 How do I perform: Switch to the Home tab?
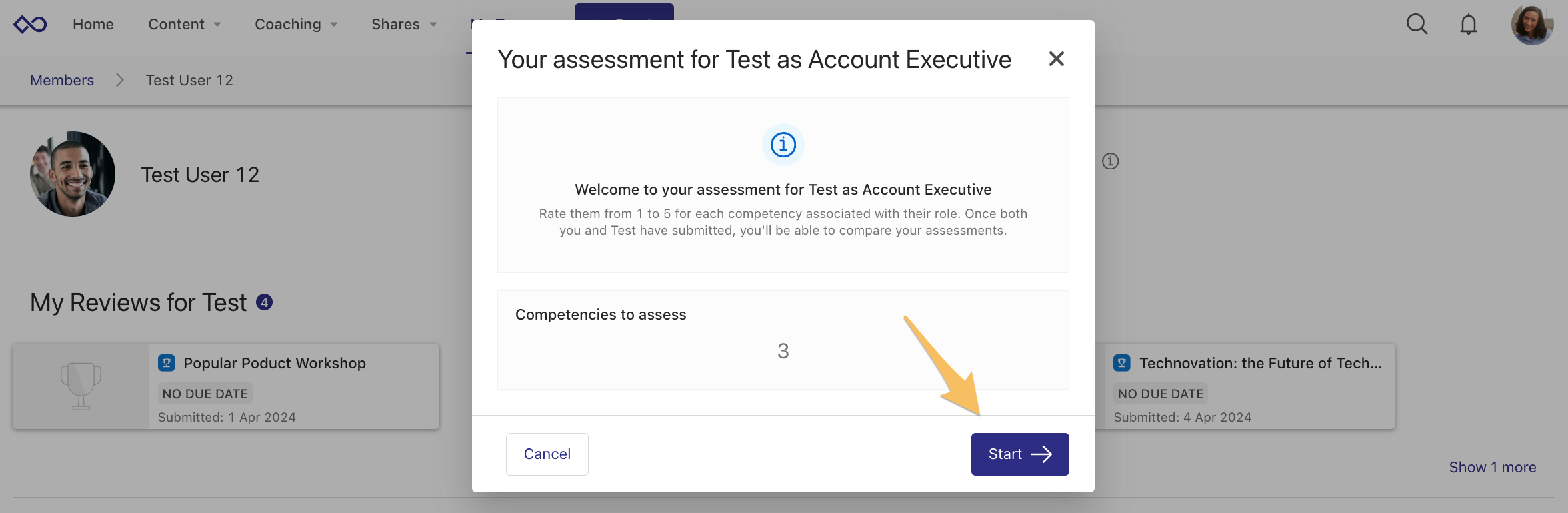point(93,24)
